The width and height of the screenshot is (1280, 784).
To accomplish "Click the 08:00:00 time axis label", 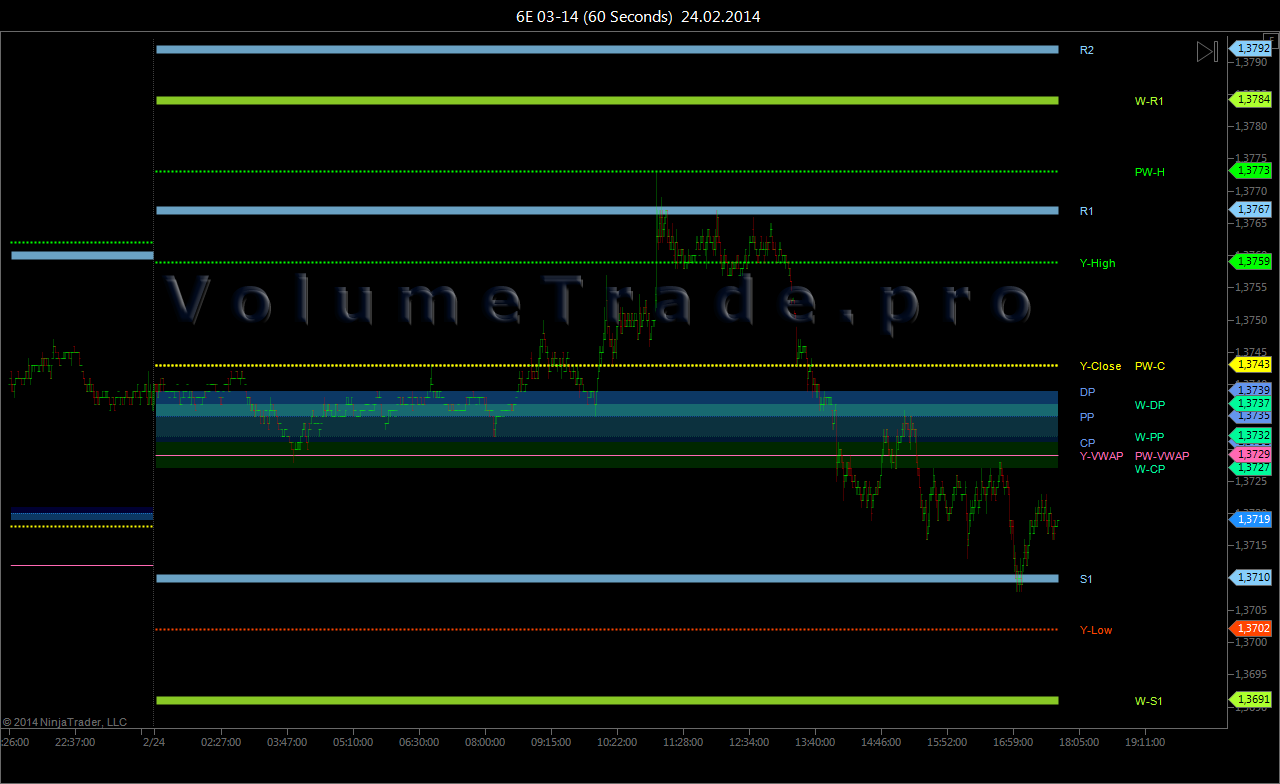I will tap(485, 742).
